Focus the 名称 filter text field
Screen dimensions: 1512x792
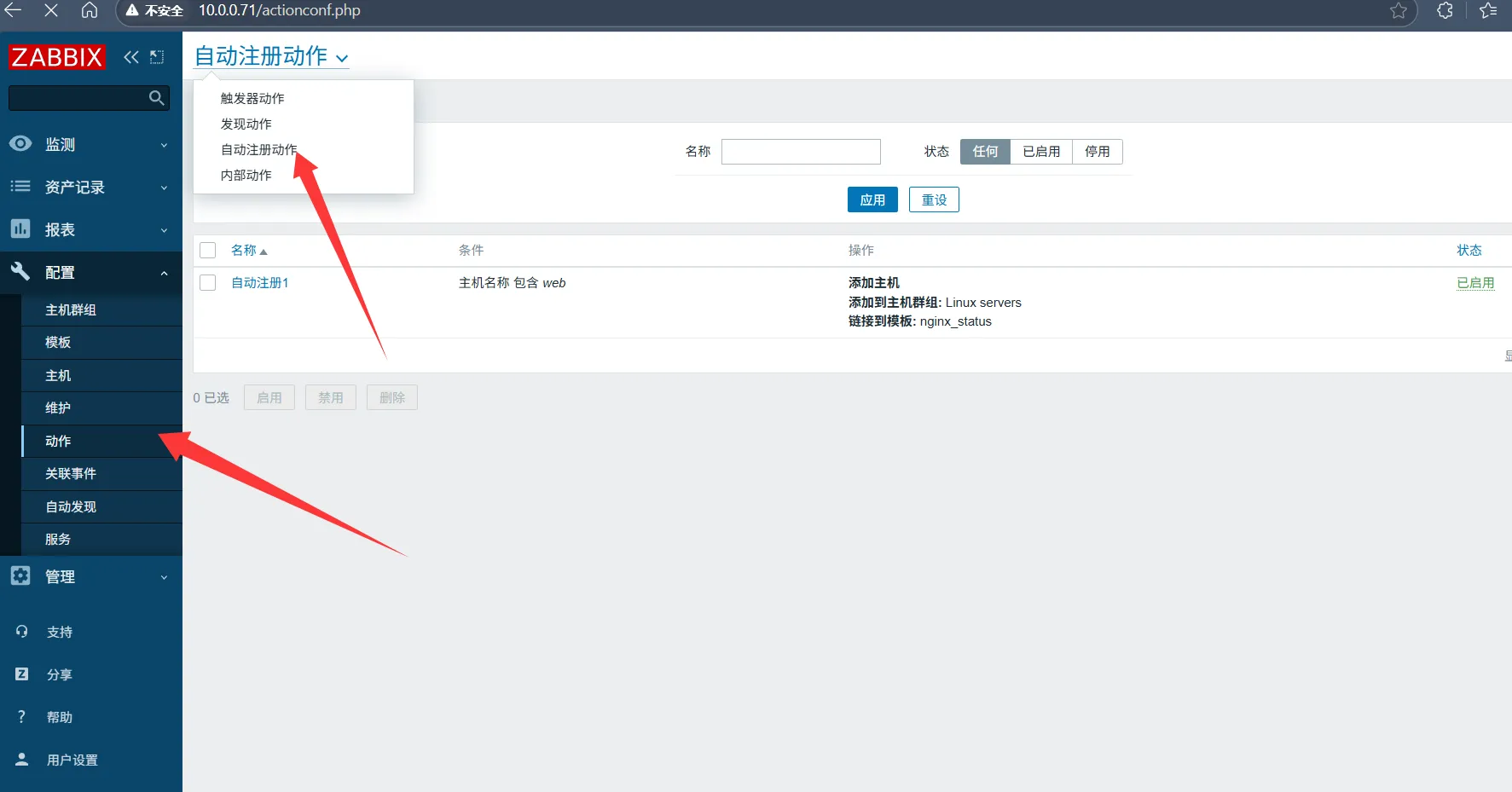(x=801, y=152)
